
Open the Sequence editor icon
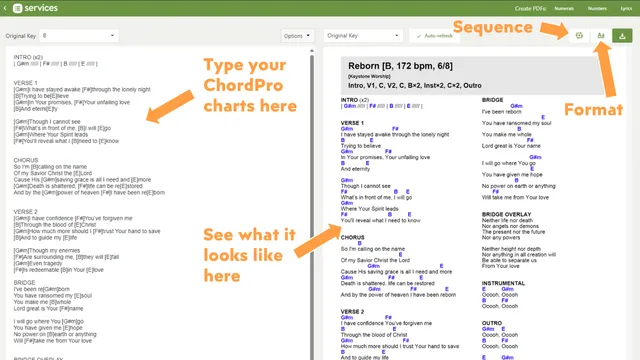coord(579,36)
